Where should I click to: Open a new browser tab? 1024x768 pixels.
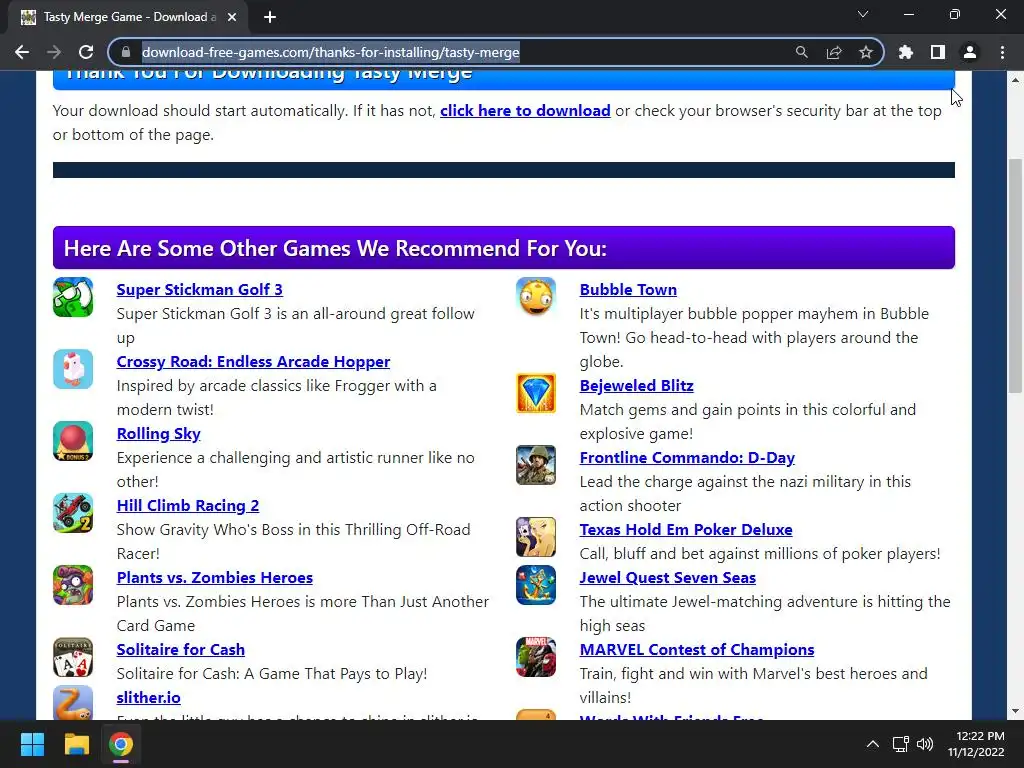tap(270, 17)
